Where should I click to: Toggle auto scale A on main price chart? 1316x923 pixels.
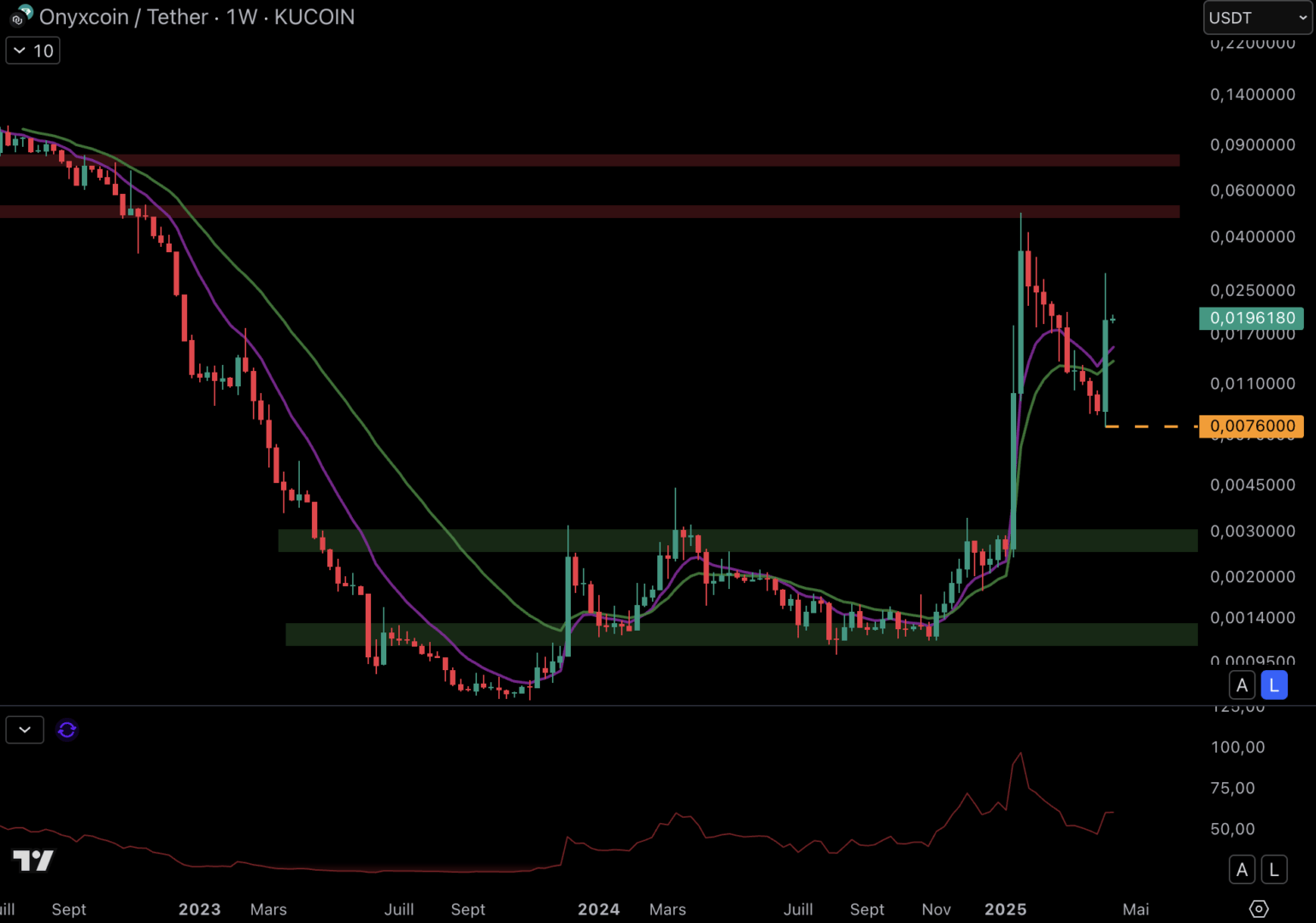tap(1242, 685)
